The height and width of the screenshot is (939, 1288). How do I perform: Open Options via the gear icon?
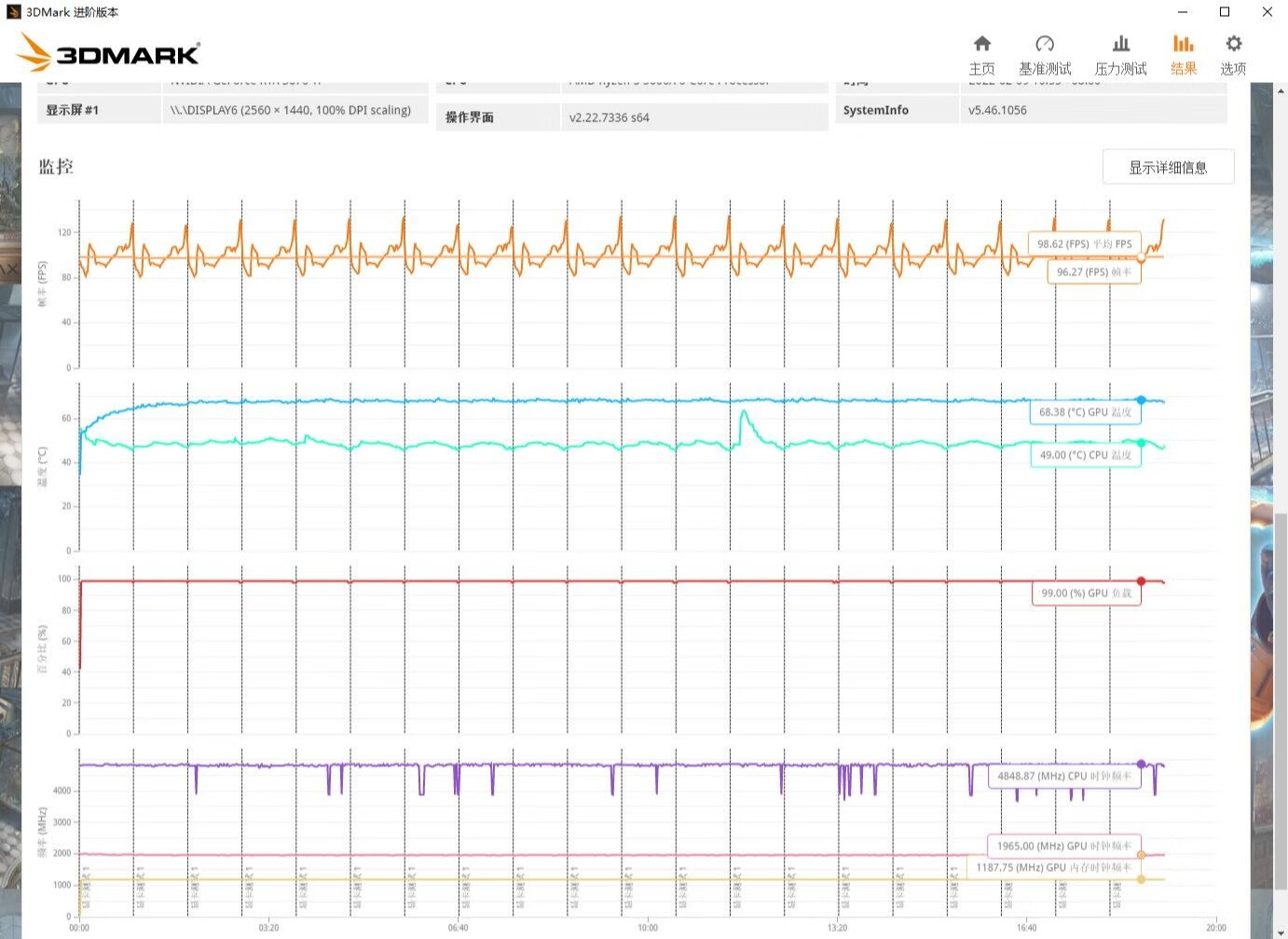[x=1233, y=44]
